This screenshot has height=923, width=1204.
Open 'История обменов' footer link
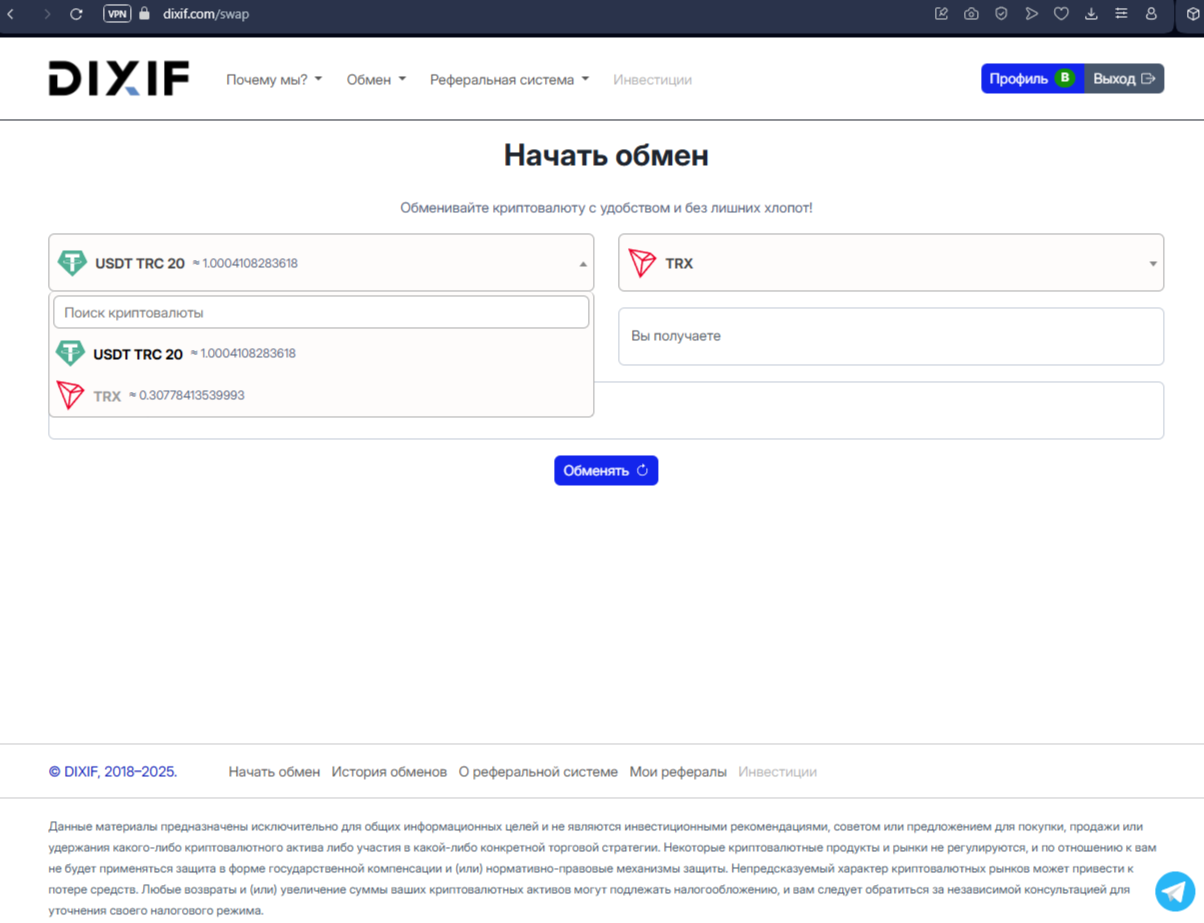[x=389, y=772]
